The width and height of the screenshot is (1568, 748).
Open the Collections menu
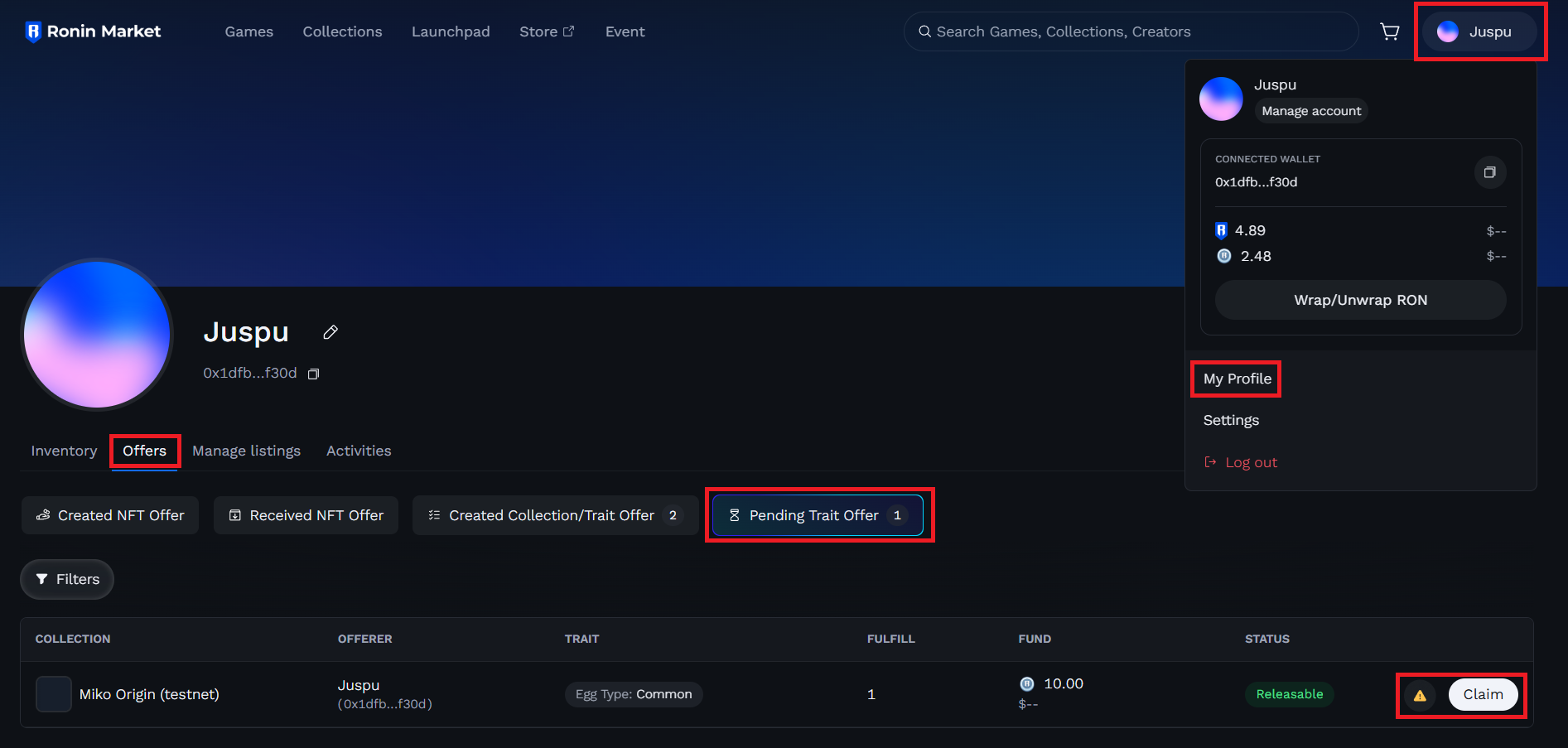pyautogui.click(x=342, y=31)
